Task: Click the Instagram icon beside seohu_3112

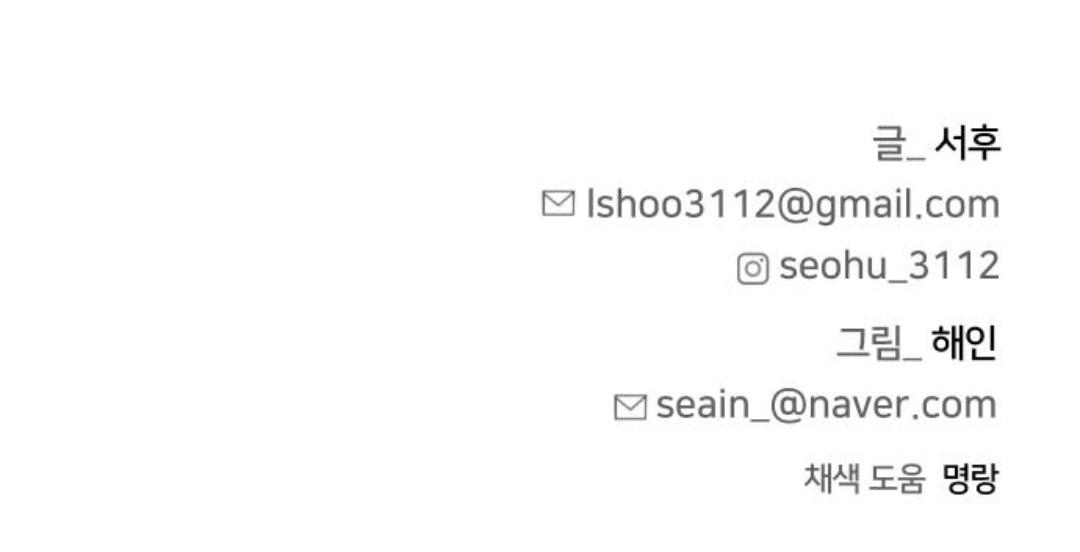Action: (753, 268)
